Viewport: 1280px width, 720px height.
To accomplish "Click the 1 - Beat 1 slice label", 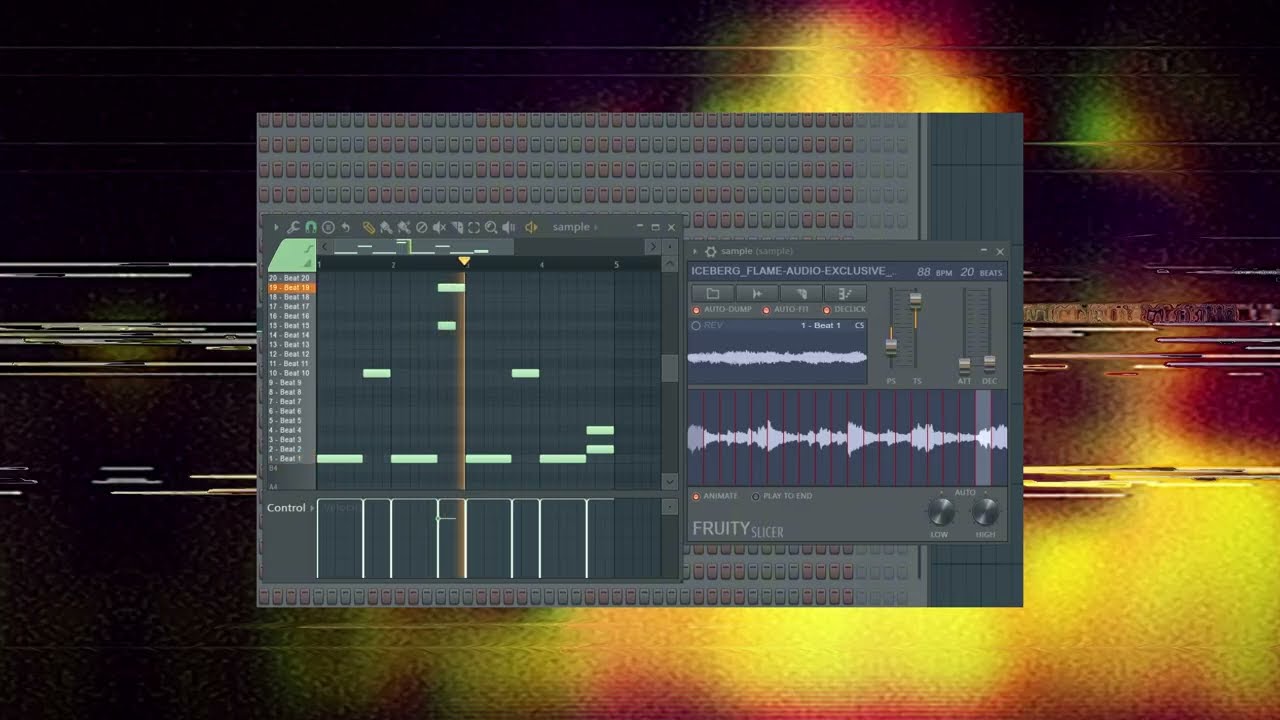I will coord(820,326).
